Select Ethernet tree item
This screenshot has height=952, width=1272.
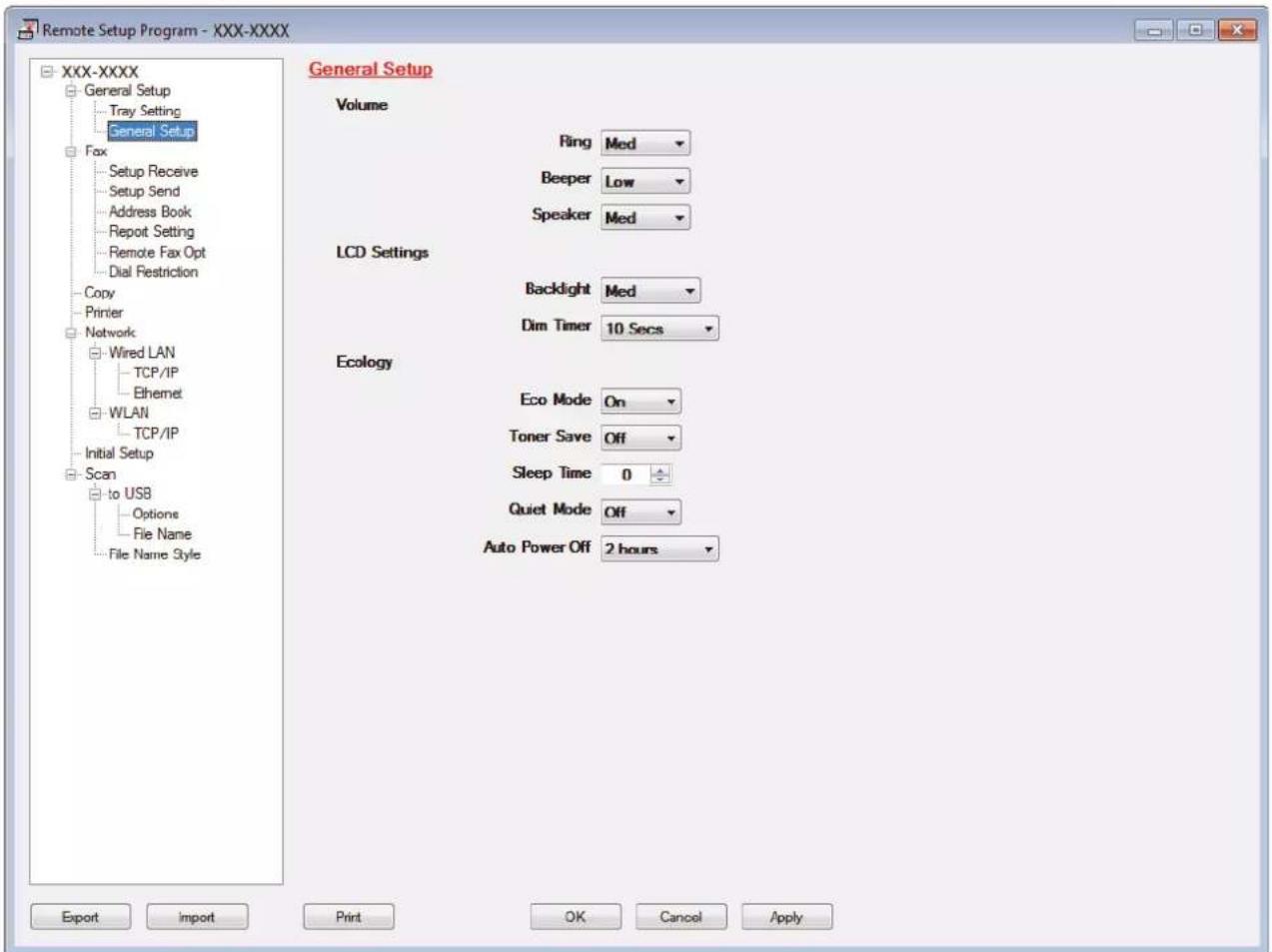click(x=157, y=393)
